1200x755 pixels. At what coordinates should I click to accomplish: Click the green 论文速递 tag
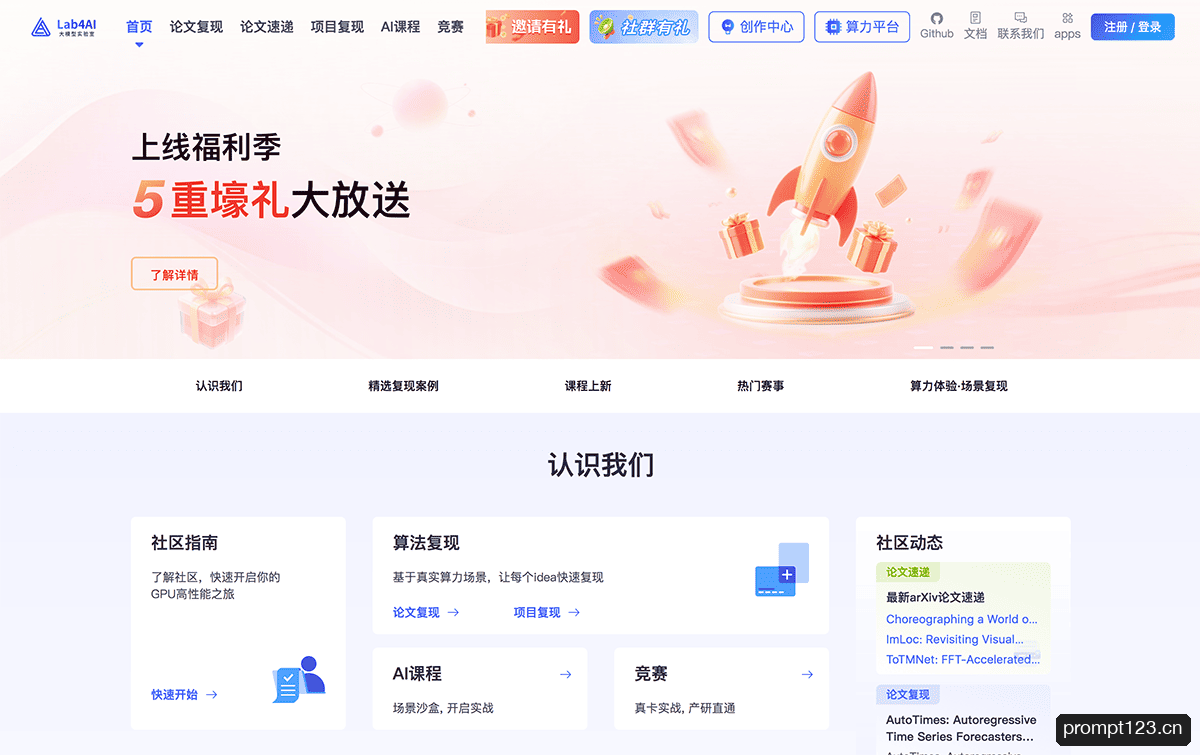coord(907,572)
